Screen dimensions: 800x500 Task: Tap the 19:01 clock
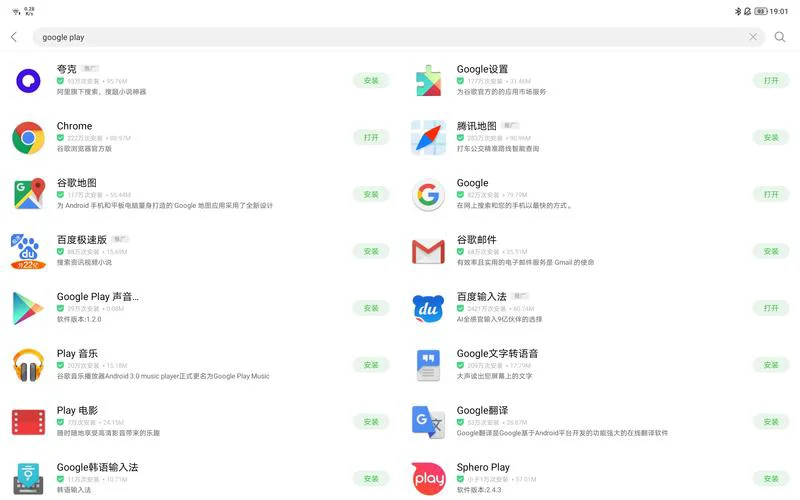tap(779, 11)
